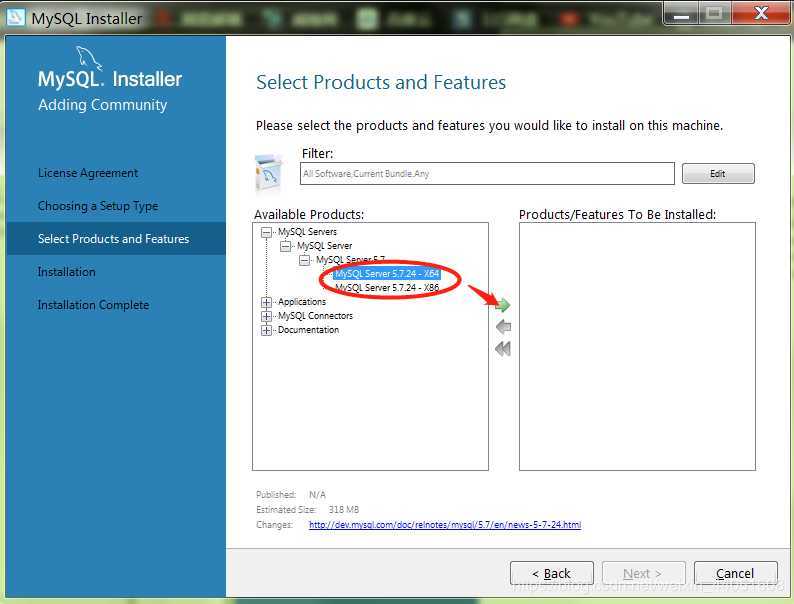Click the filter software package icon

coord(269,174)
